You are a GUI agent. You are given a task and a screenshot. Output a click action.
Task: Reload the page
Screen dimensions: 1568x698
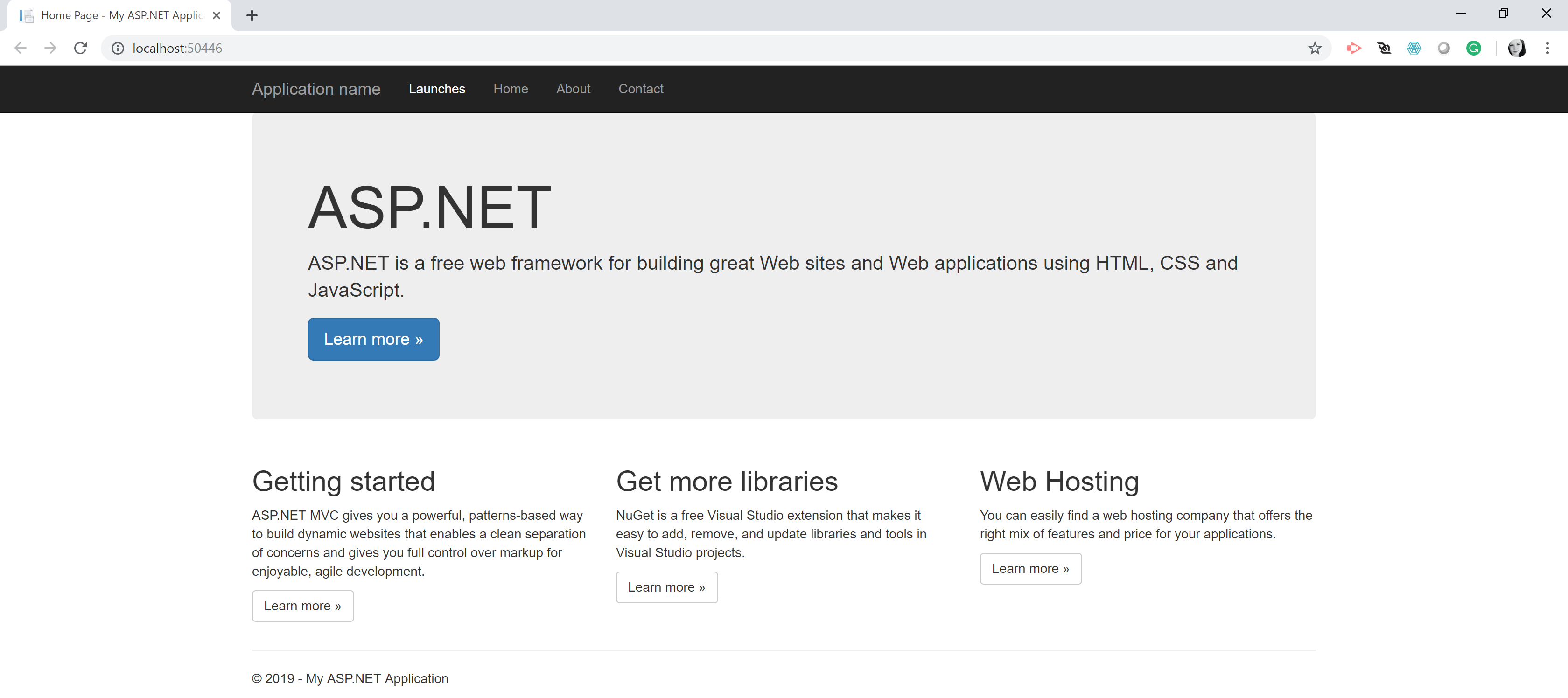[80, 48]
